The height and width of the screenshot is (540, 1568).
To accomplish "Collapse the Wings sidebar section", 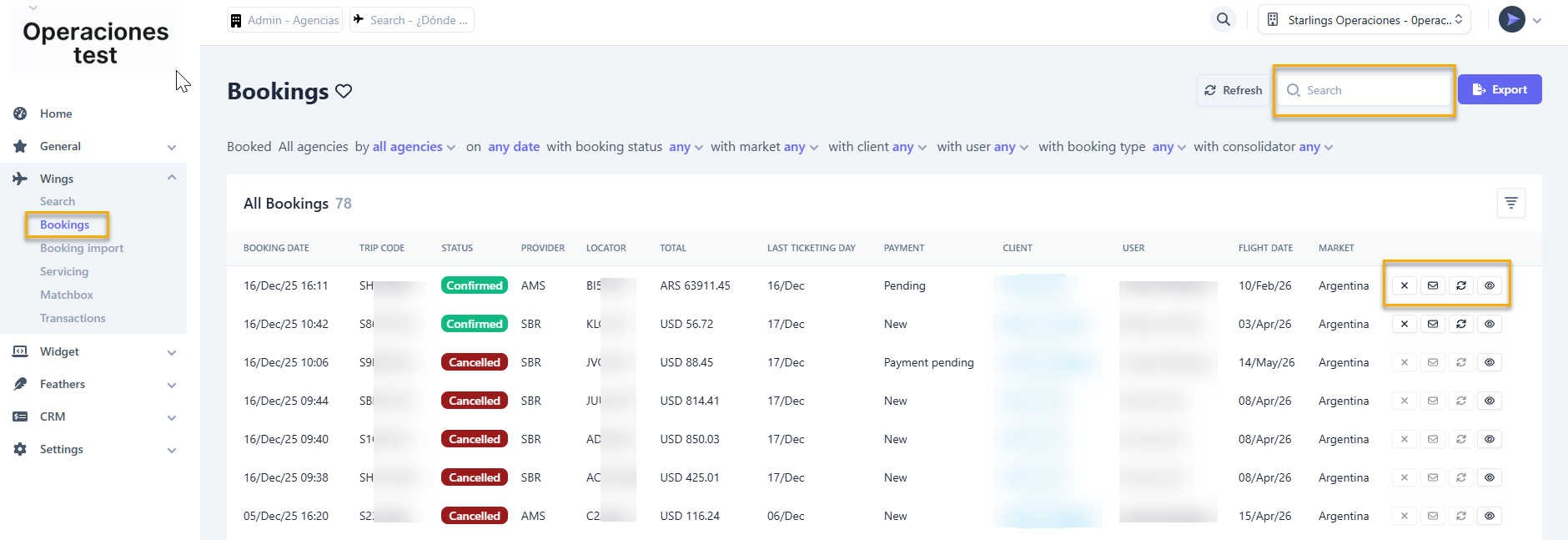I will coord(171,178).
